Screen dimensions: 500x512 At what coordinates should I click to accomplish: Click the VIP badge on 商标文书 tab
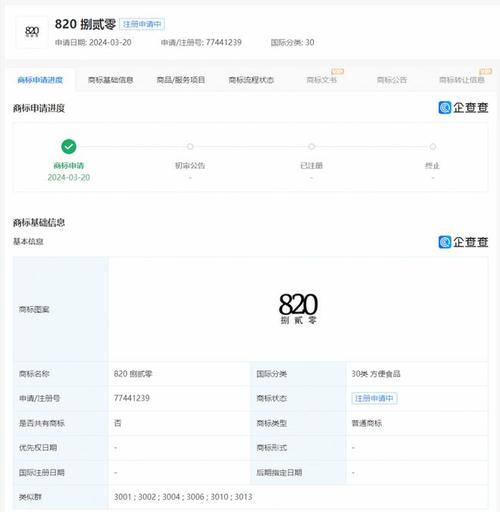(337, 71)
